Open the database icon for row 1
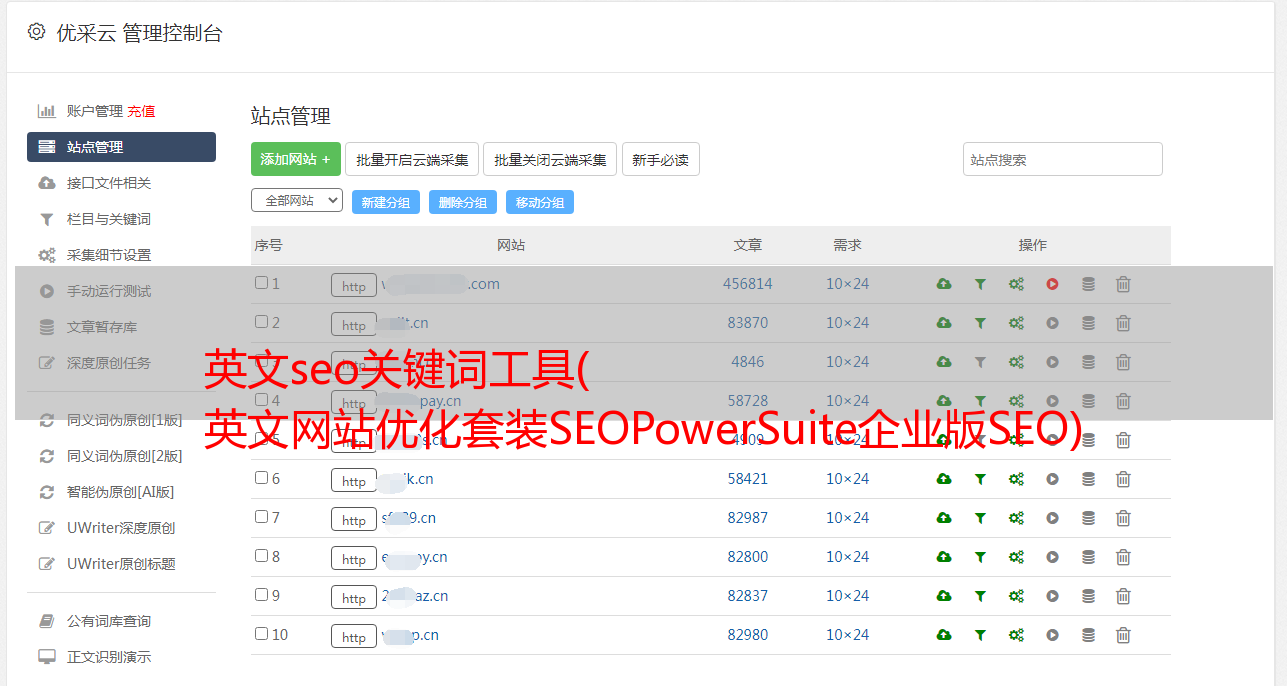Viewport: 1287px width, 686px height. (1088, 284)
